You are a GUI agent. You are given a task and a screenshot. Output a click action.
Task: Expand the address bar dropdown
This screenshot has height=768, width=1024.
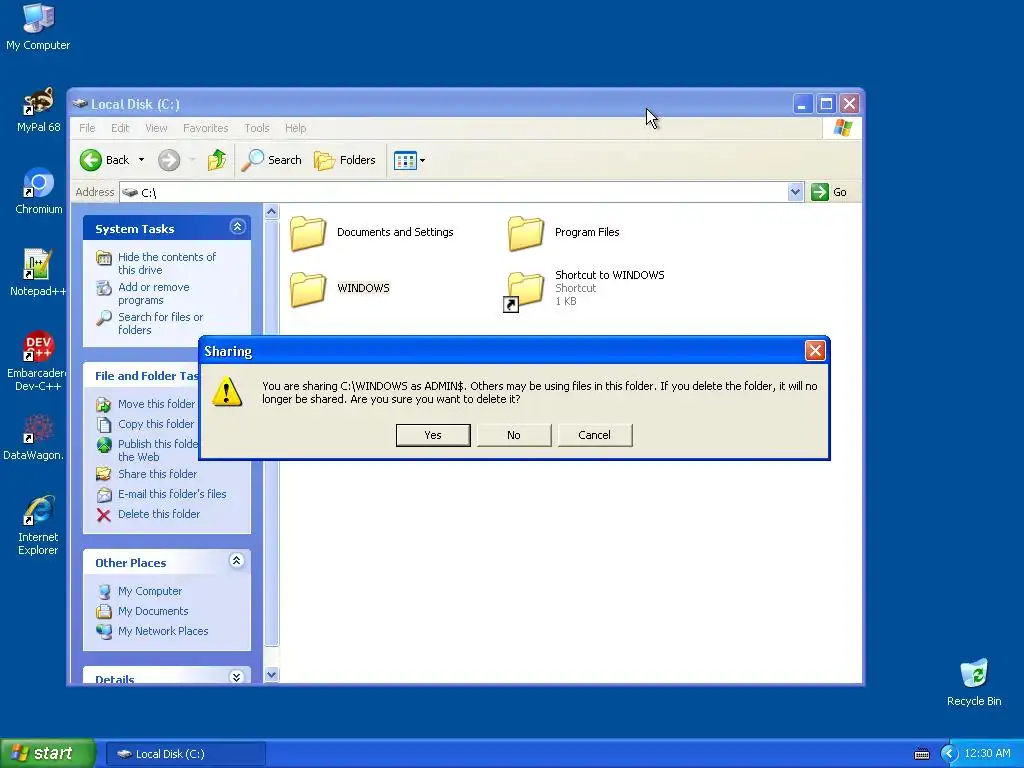[795, 192]
